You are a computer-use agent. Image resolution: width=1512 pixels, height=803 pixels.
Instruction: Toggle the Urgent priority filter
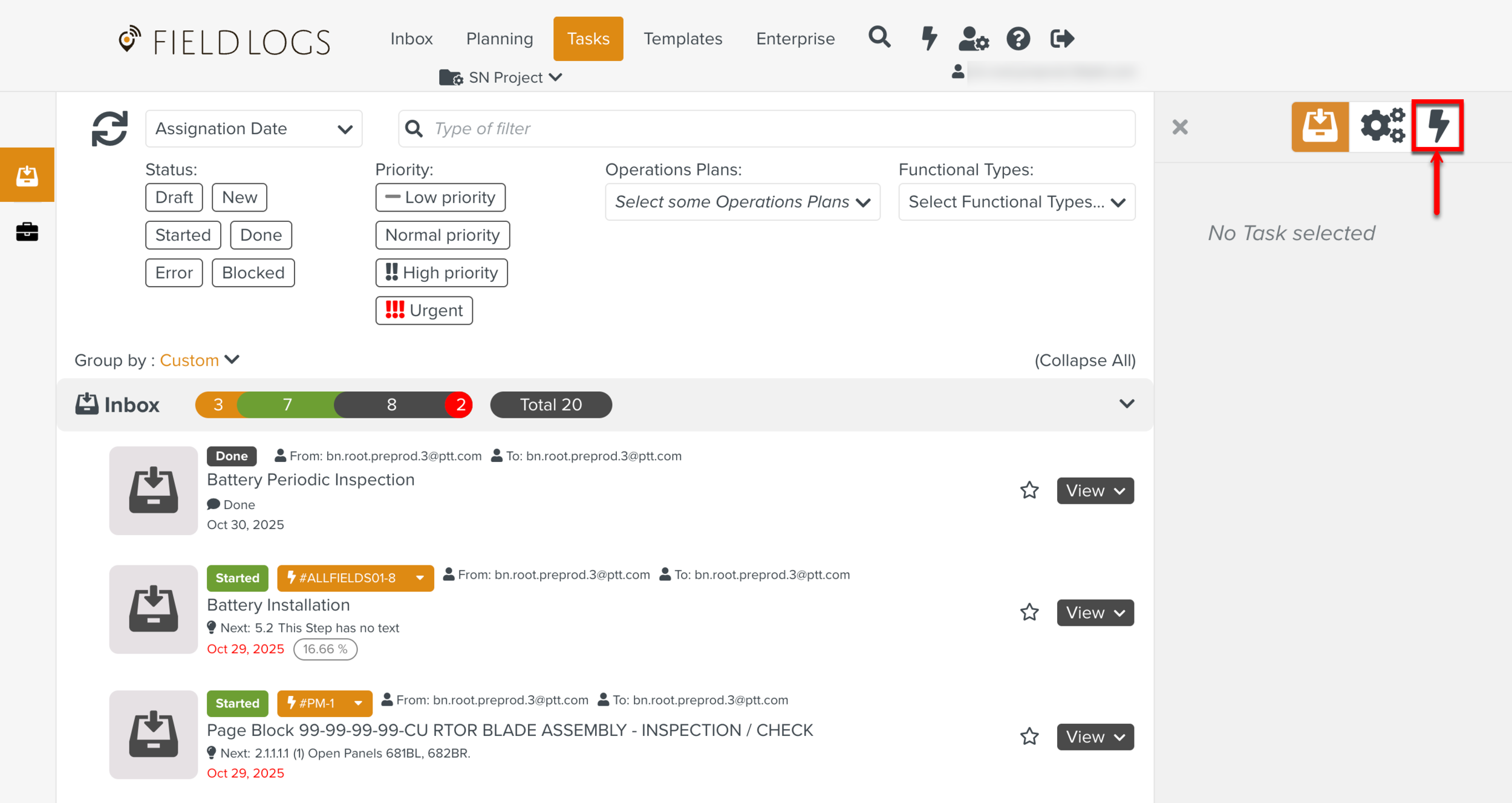424,310
